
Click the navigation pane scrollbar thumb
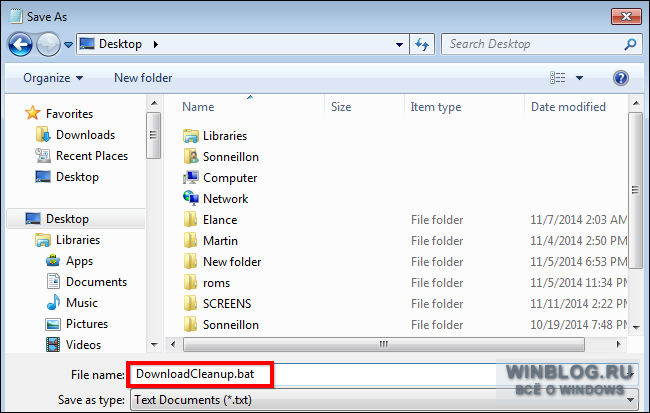154,135
